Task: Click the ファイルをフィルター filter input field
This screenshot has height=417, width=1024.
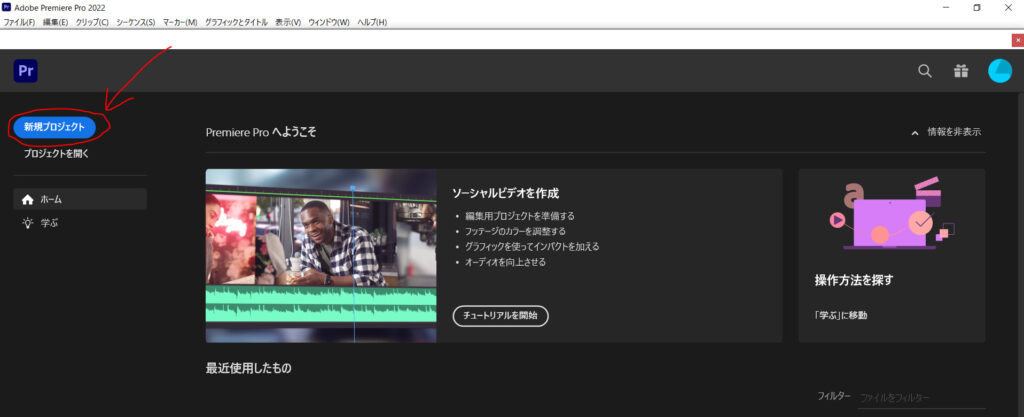Action: tap(921, 397)
